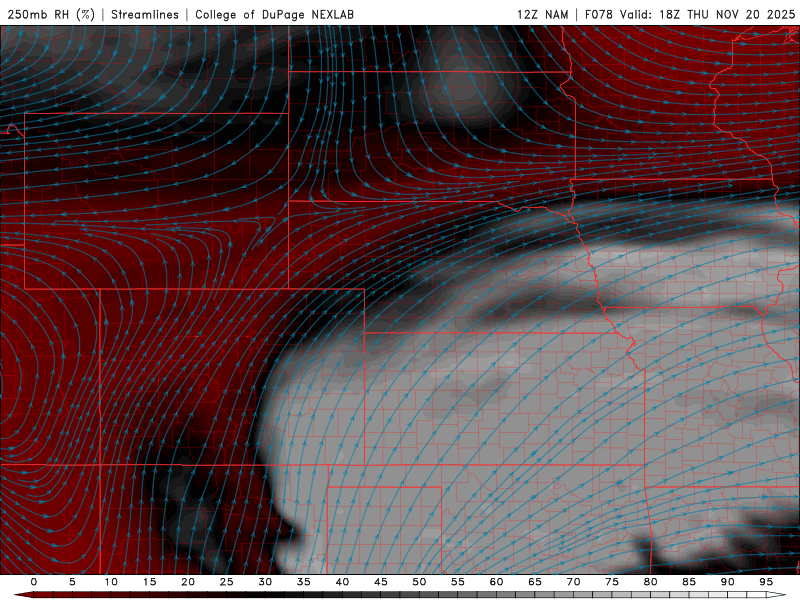Screen dimensions: 800x600
Task: Click the colorbar label '80'
Action: (650, 582)
